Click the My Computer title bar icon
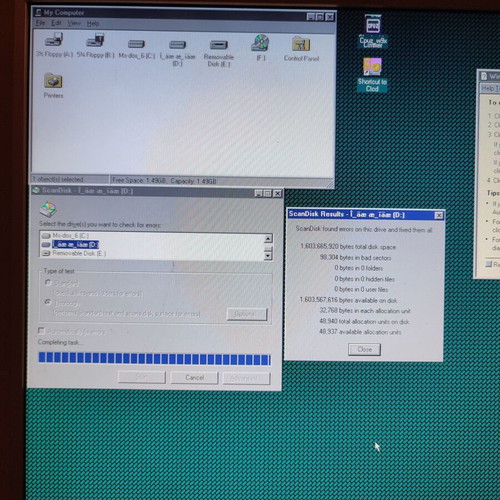500x500 pixels. tap(38, 12)
